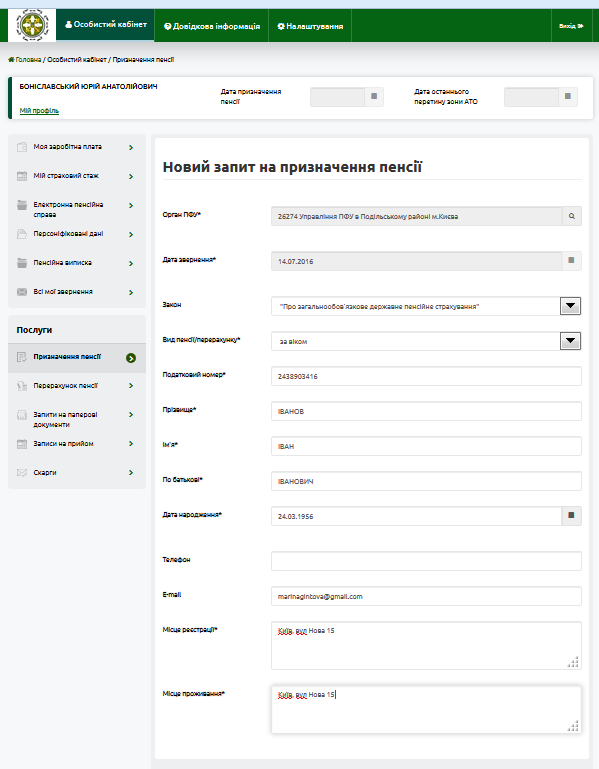Click the Pension Fund logo emblem
The height and width of the screenshot is (769, 599).
coord(32,25)
